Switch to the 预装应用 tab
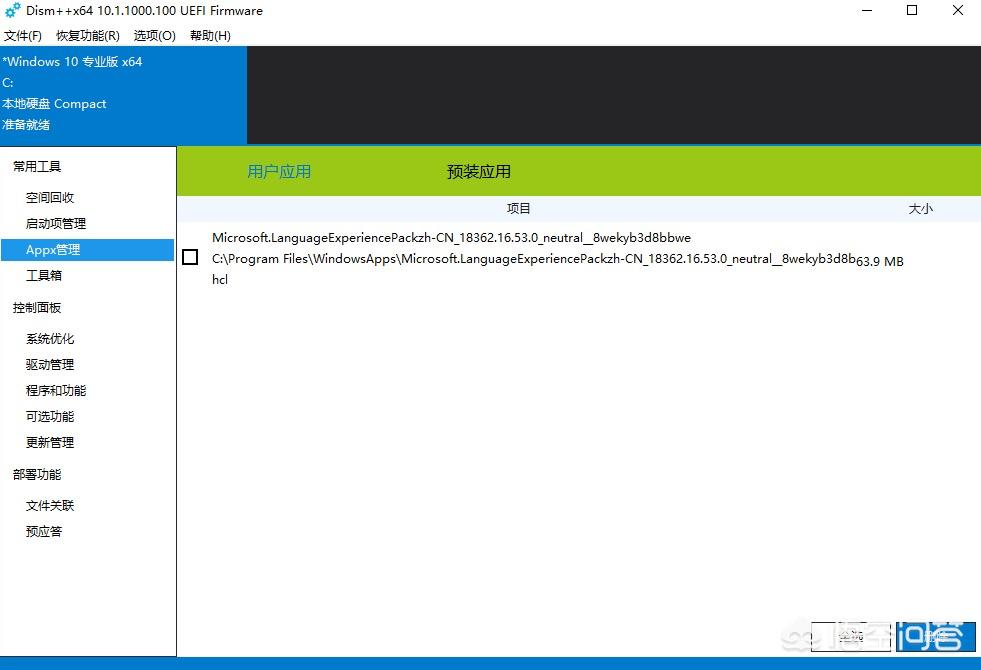The height and width of the screenshot is (670, 981). (x=479, y=171)
